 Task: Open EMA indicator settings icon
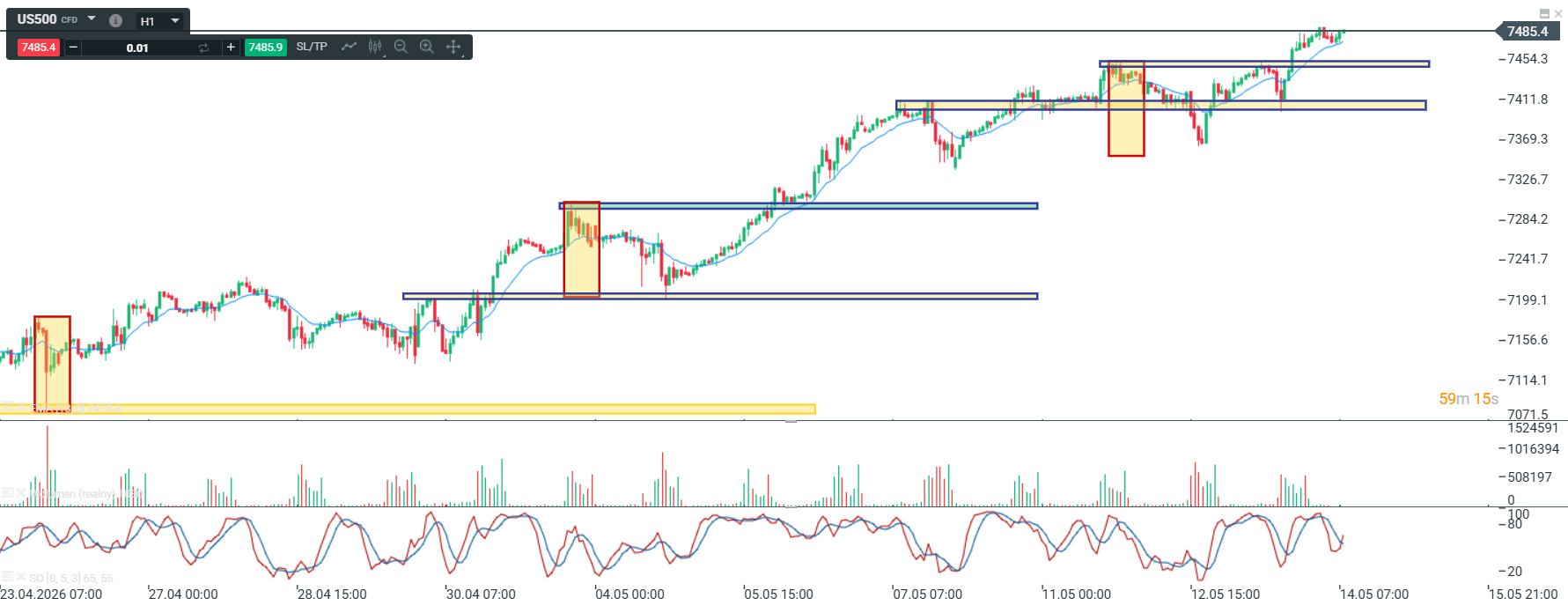[7, 407]
